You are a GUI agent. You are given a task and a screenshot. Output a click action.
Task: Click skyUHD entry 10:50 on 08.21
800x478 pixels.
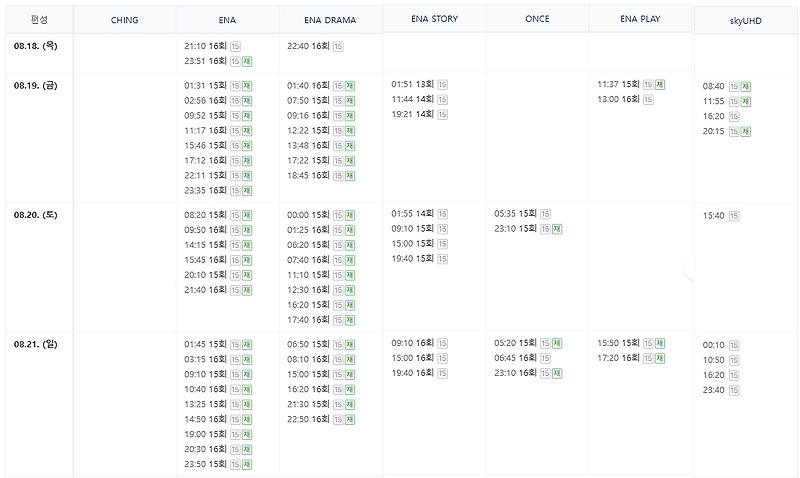pyautogui.click(x=713, y=360)
